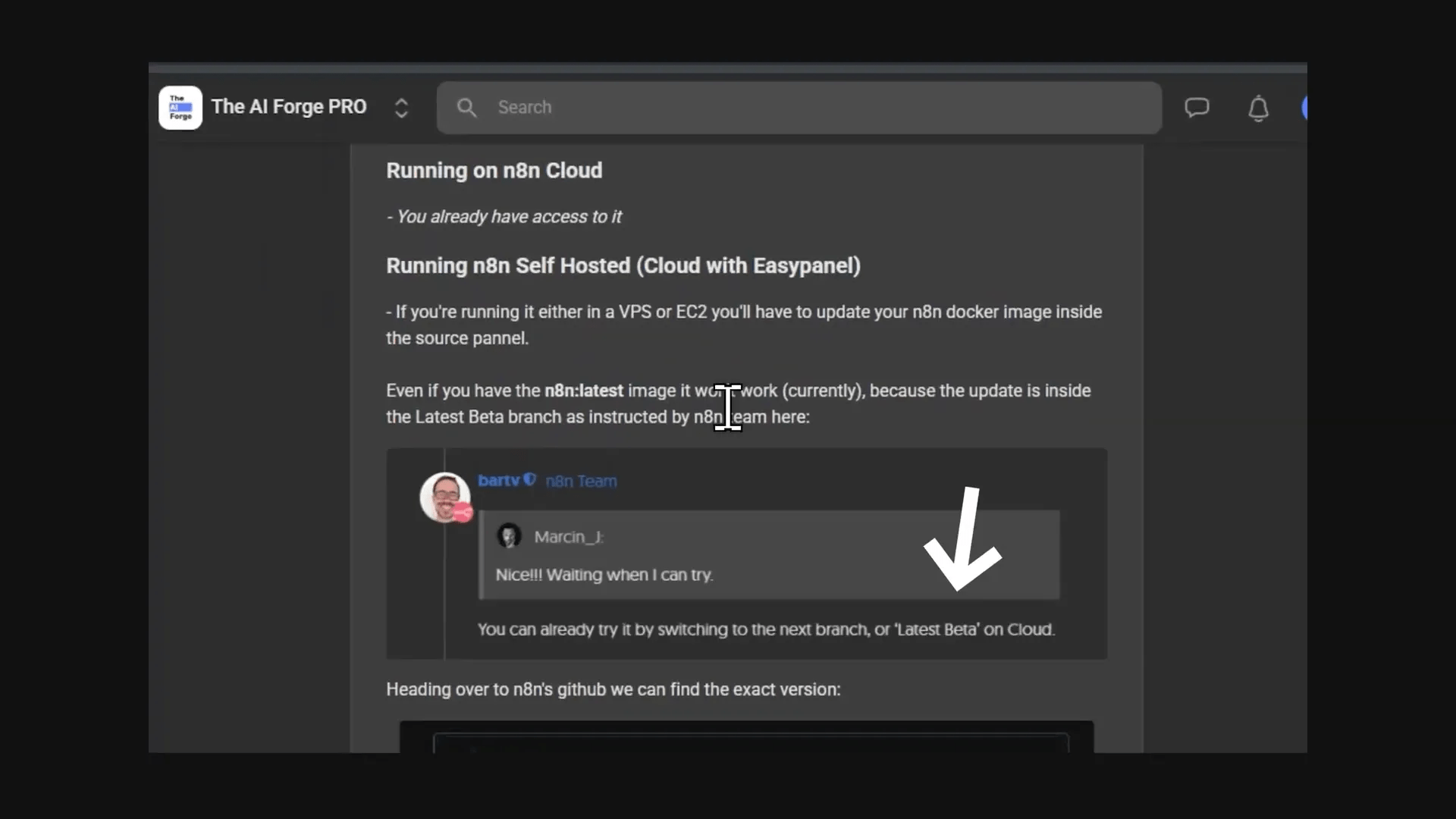This screenshot has width=1456, height=819.
Task: Click the Marcin_J quoted username
Action: [x=569, y=537]
